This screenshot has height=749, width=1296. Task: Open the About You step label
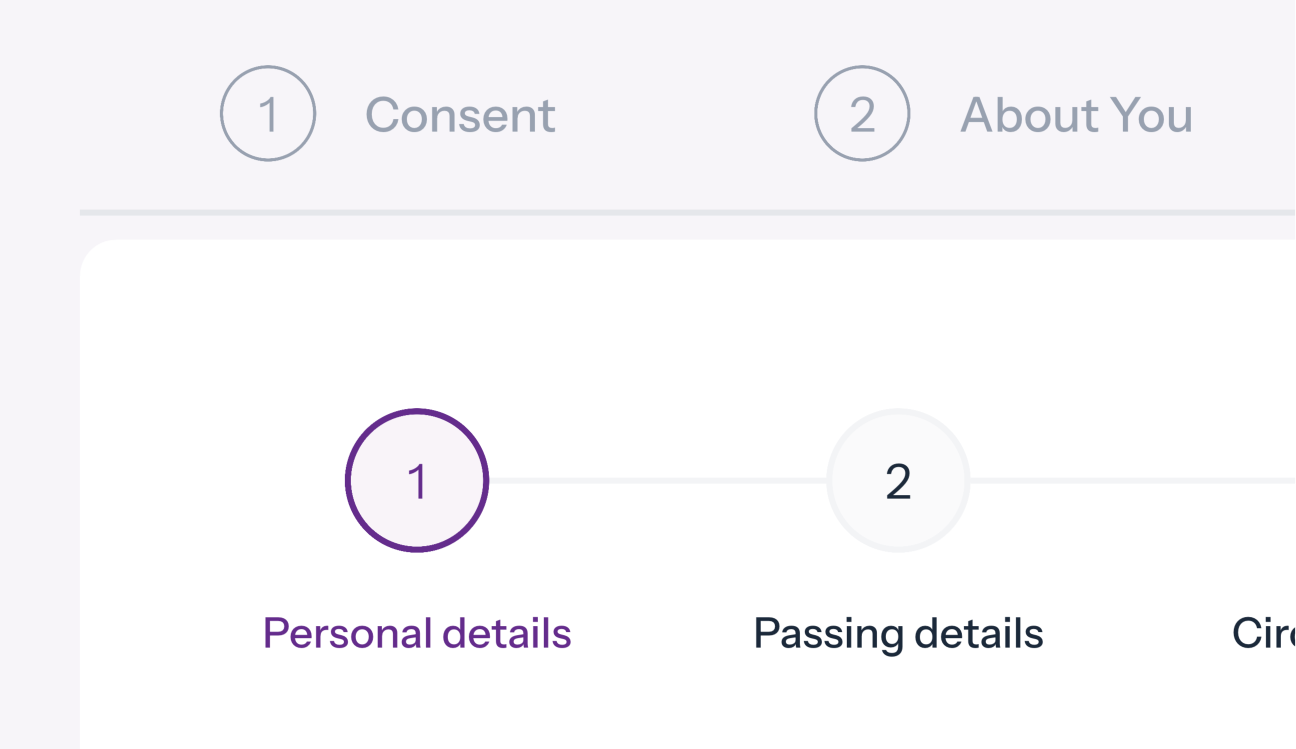pos(1076,115)
